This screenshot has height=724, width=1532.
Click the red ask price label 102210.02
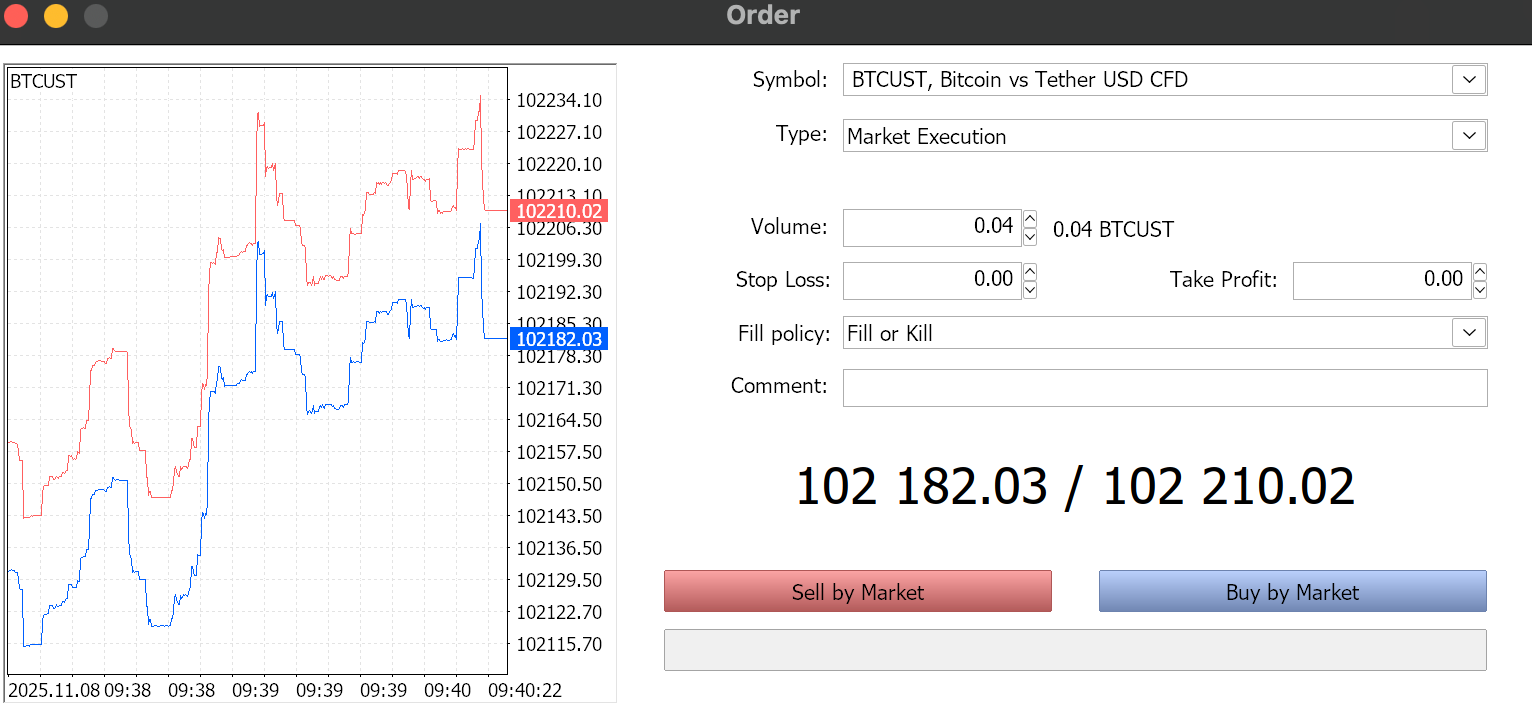click(558, 211)
